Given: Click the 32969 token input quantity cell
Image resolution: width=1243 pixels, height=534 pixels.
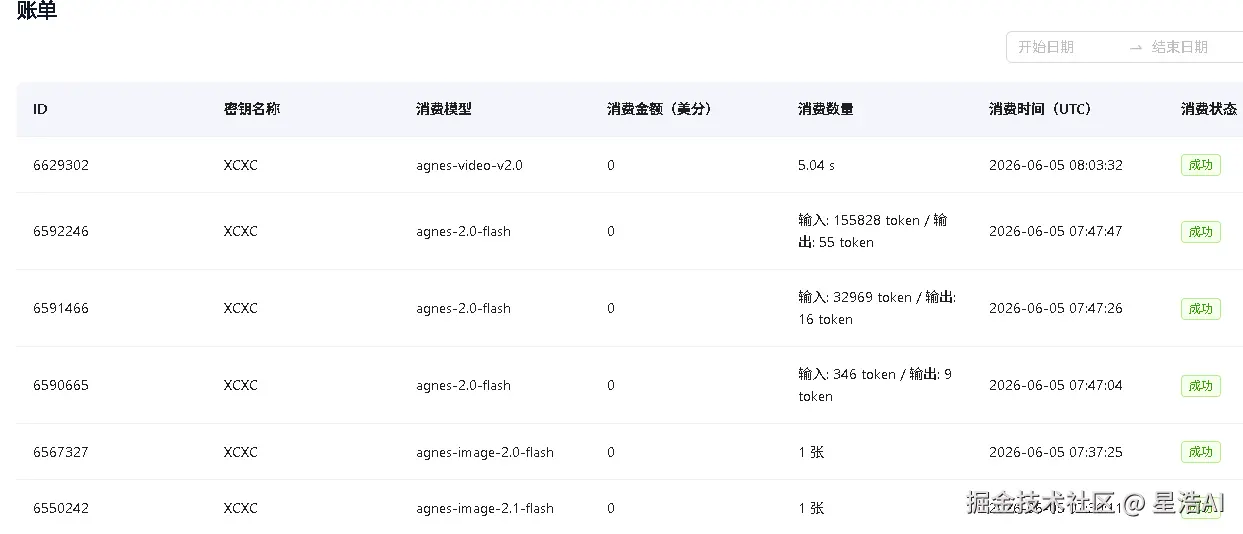Looking at the screenshot, I should tap(877, 308).
